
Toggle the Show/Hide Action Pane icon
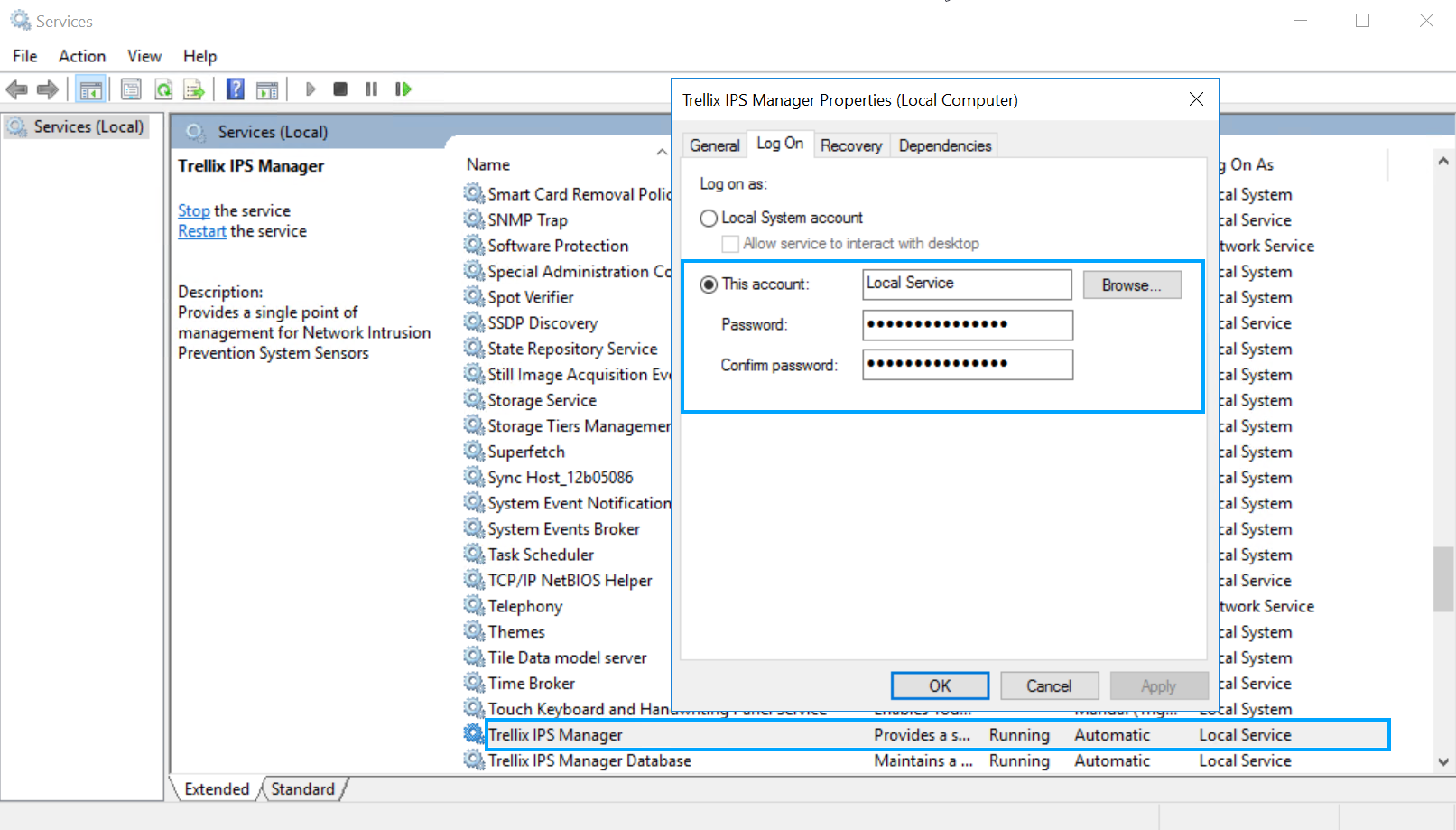point(267,89)
